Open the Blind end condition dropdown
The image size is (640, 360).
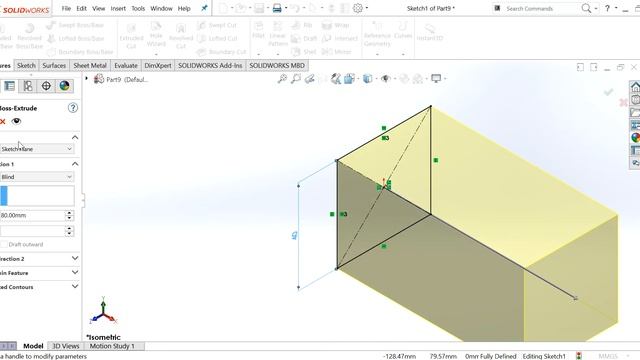pos(37,177)
